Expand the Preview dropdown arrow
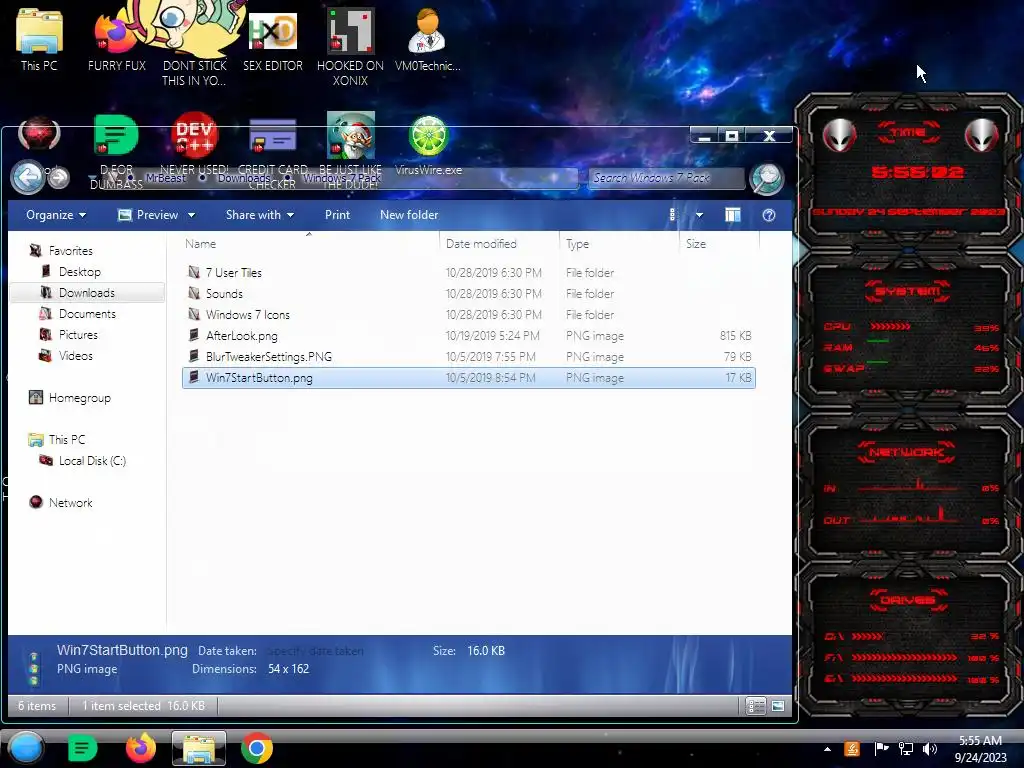 191,215
